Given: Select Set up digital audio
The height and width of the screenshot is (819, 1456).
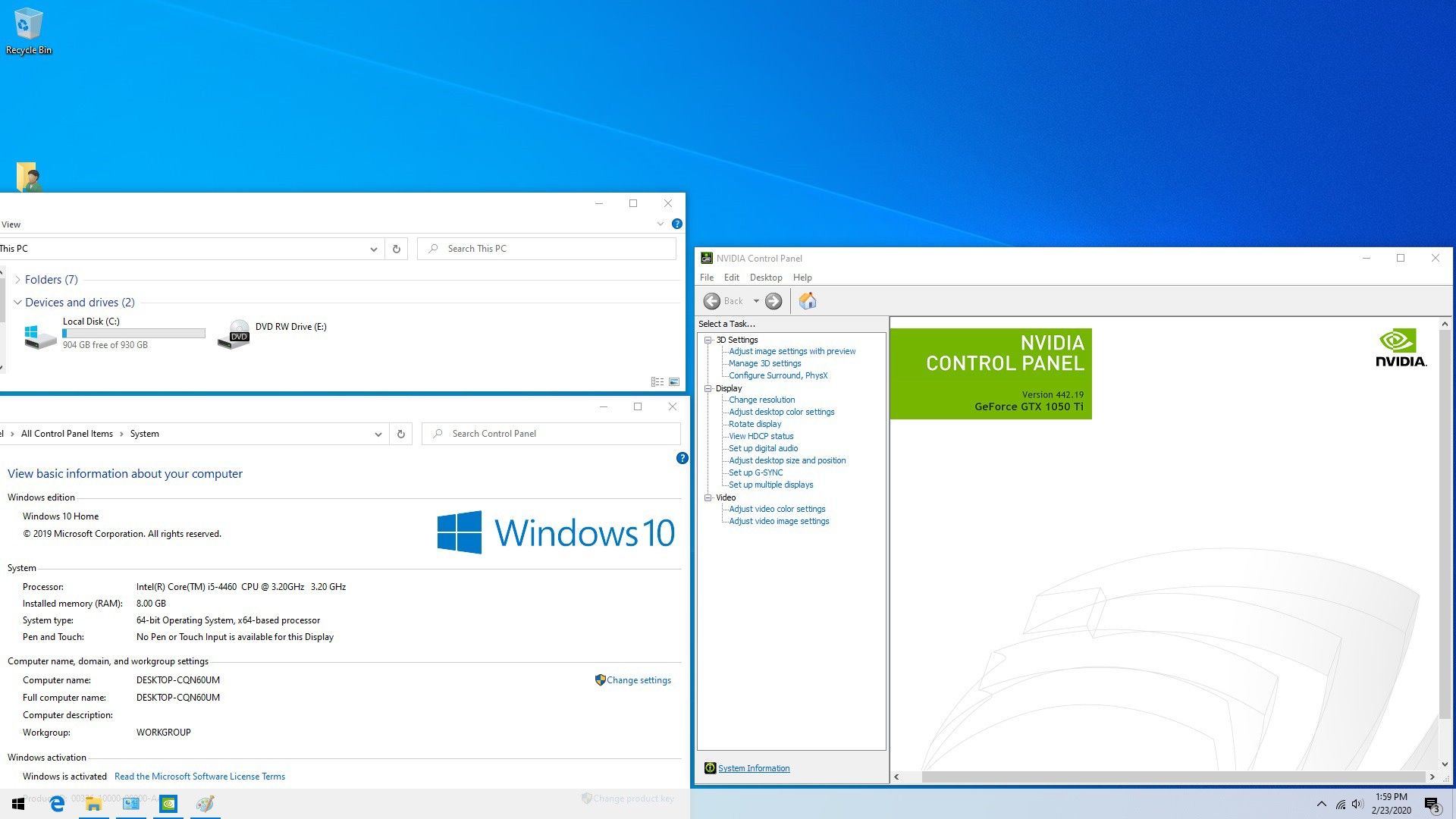Looking at the screenshot, I should tap(763, 448).
